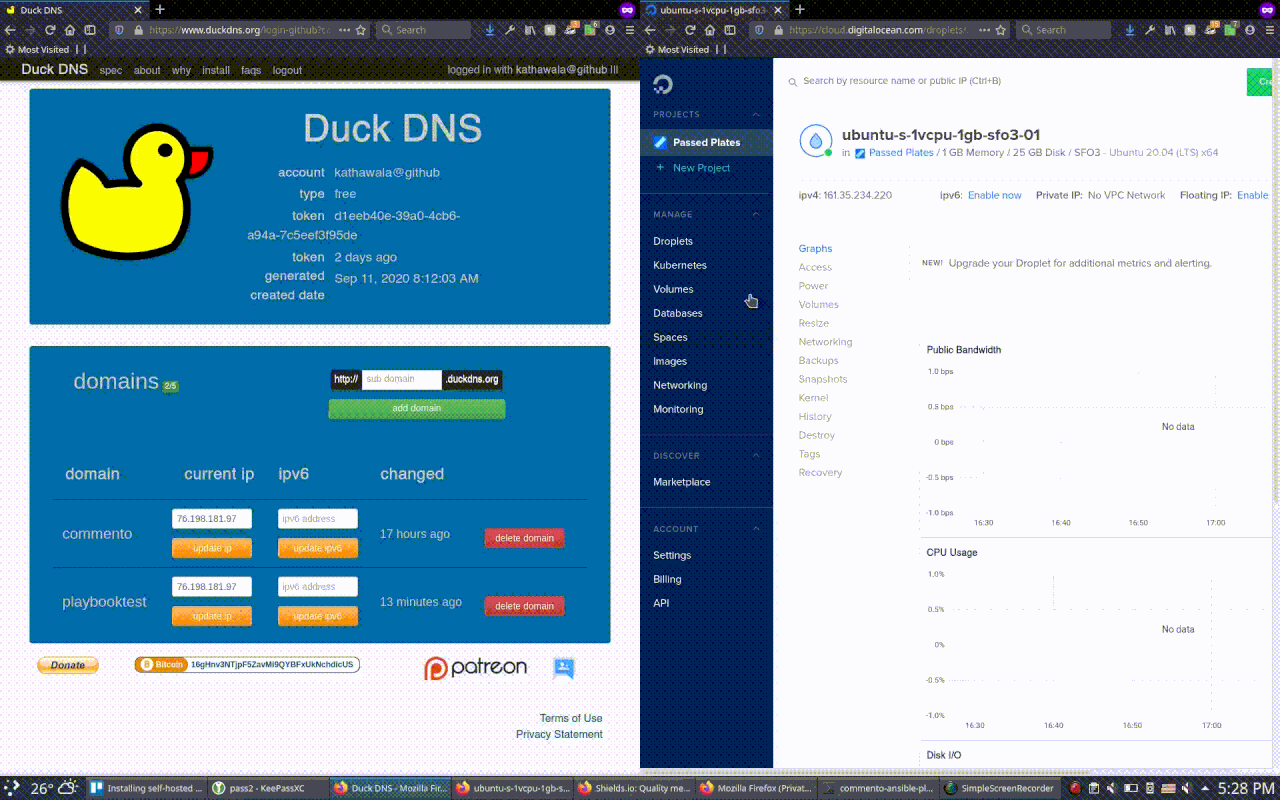Open Firefox account icon in DigitalOcean window
The image size is (1280, 800).
pos(1249,30)
